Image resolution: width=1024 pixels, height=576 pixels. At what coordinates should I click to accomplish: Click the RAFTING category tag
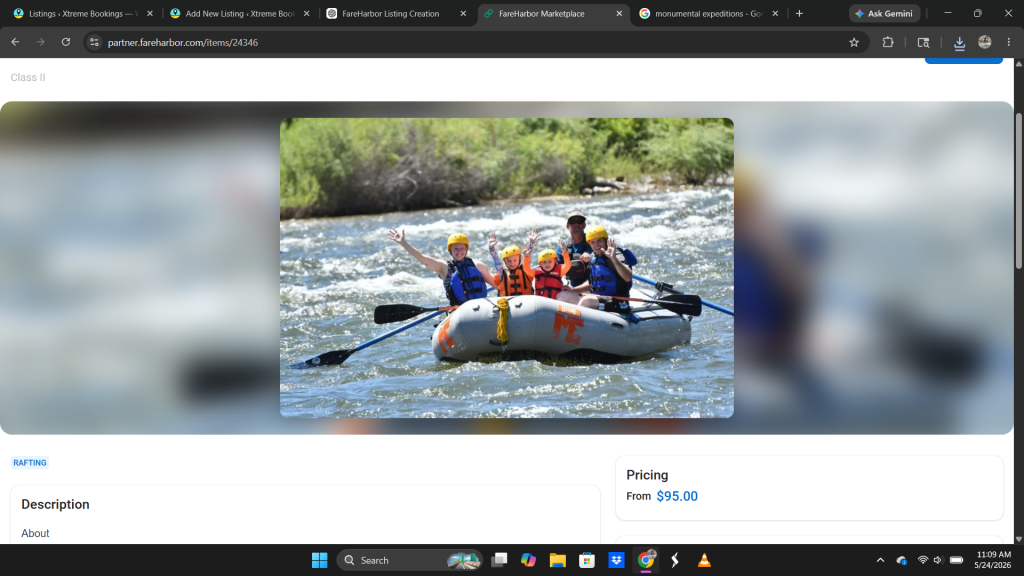30,462
